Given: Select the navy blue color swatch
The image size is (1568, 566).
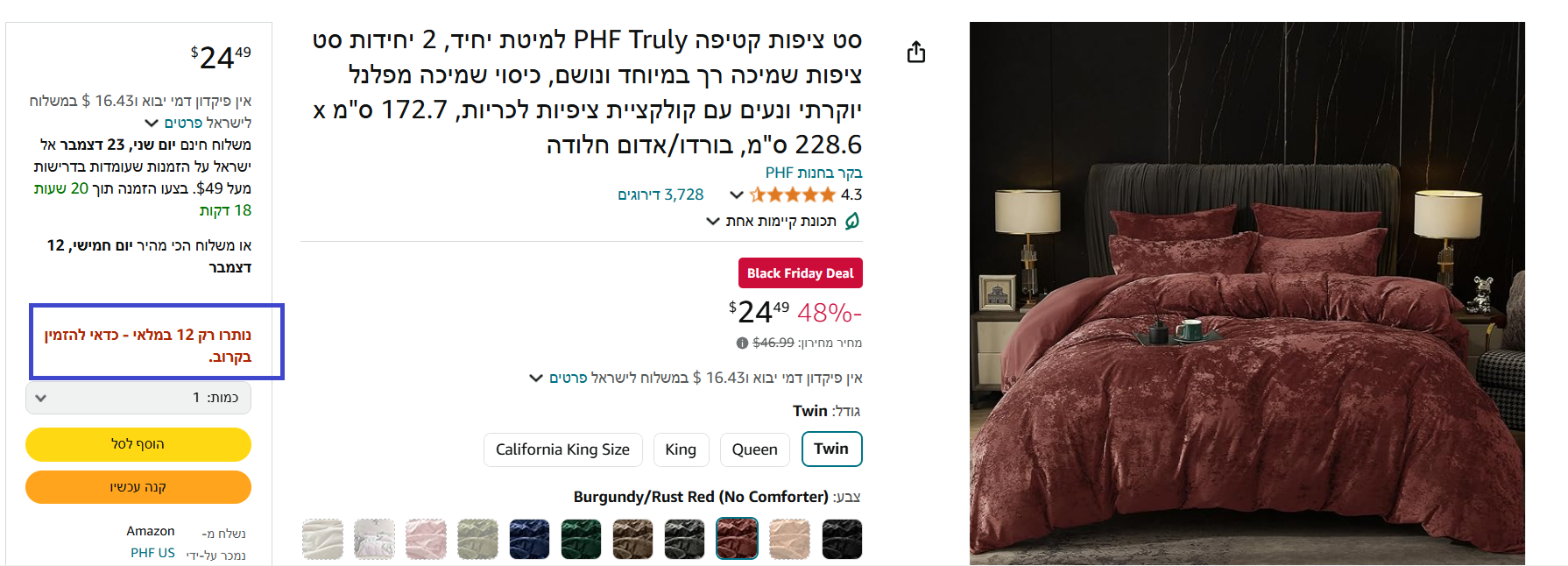Looking at the screenshot, I should pos(529,539).
